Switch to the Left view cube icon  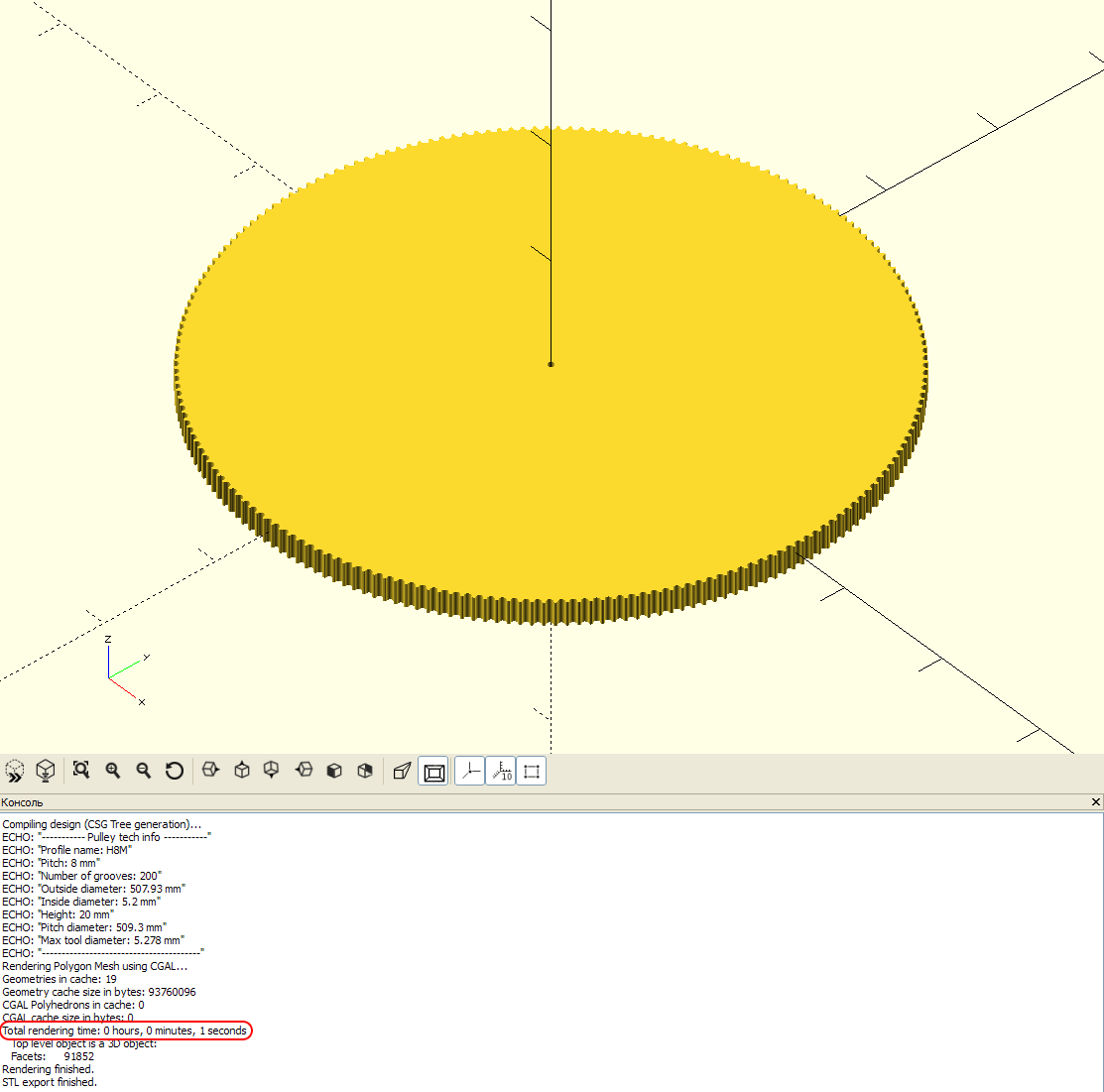[x=304, y=771]
